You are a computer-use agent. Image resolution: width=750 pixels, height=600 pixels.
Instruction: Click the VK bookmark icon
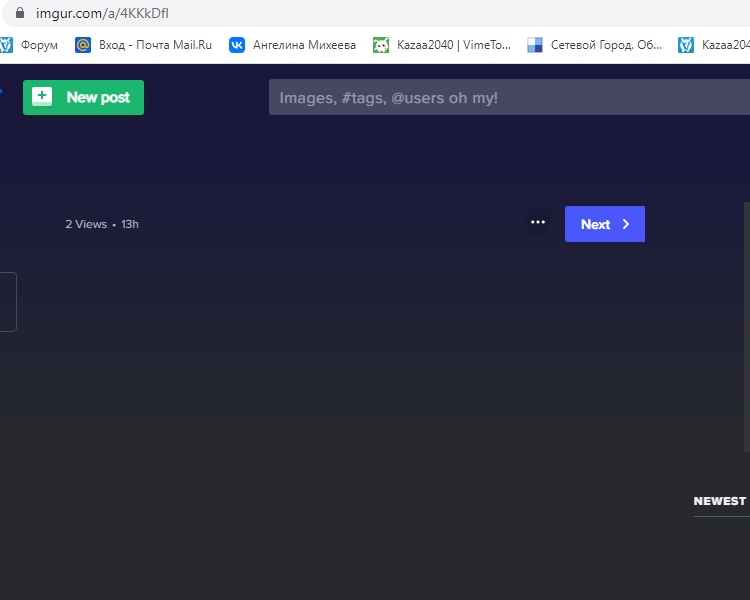[x=237, y=45]
